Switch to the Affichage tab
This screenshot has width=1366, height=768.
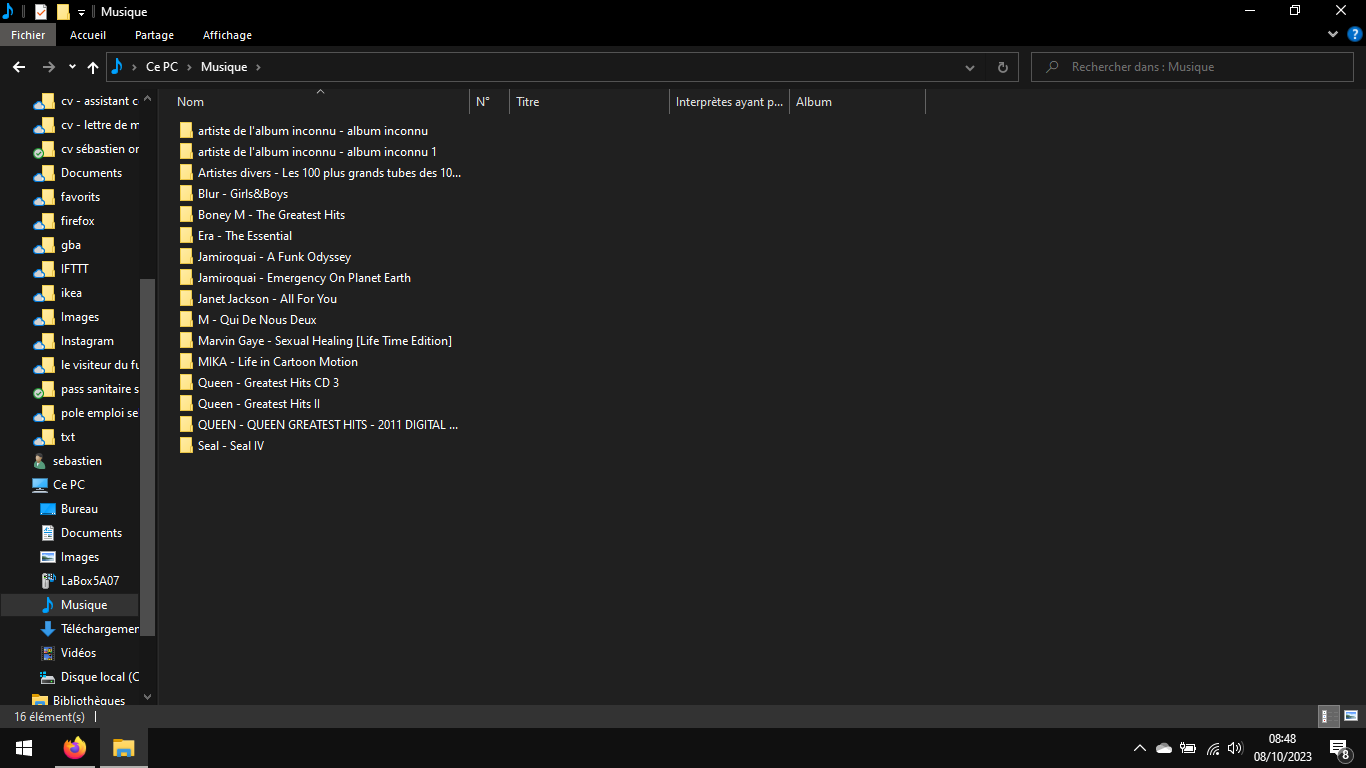228,35
